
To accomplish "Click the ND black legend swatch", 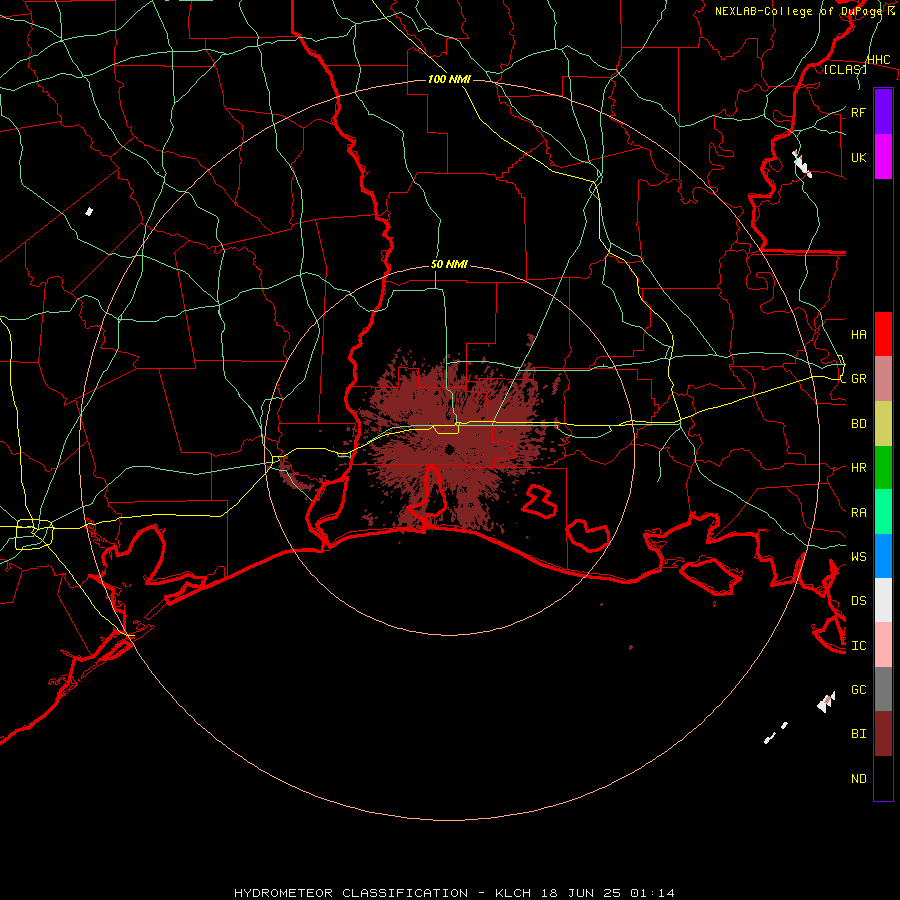I will 883,778.
